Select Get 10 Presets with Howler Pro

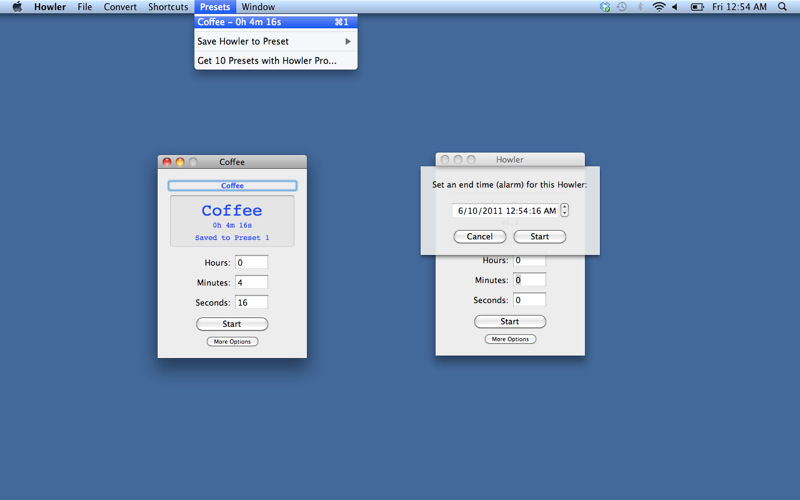[x=276, y=60]
